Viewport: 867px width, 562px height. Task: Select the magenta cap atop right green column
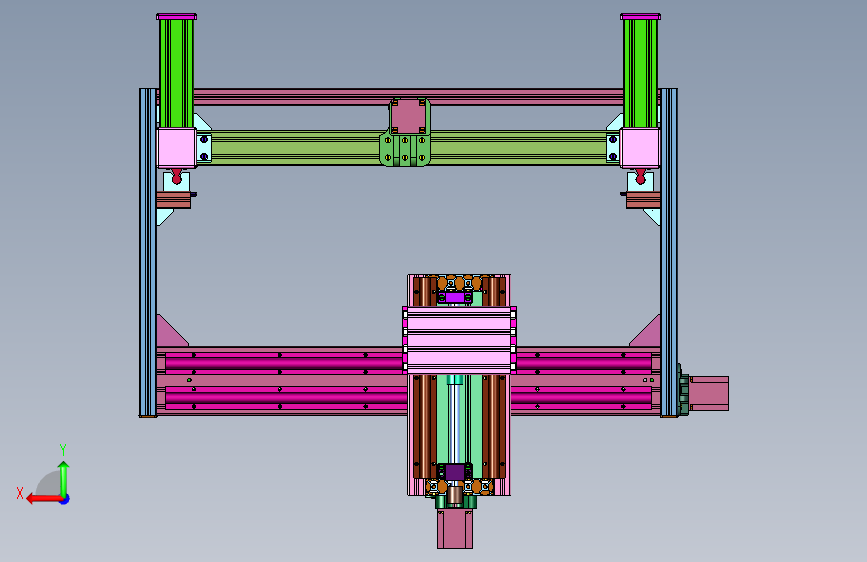640,17
